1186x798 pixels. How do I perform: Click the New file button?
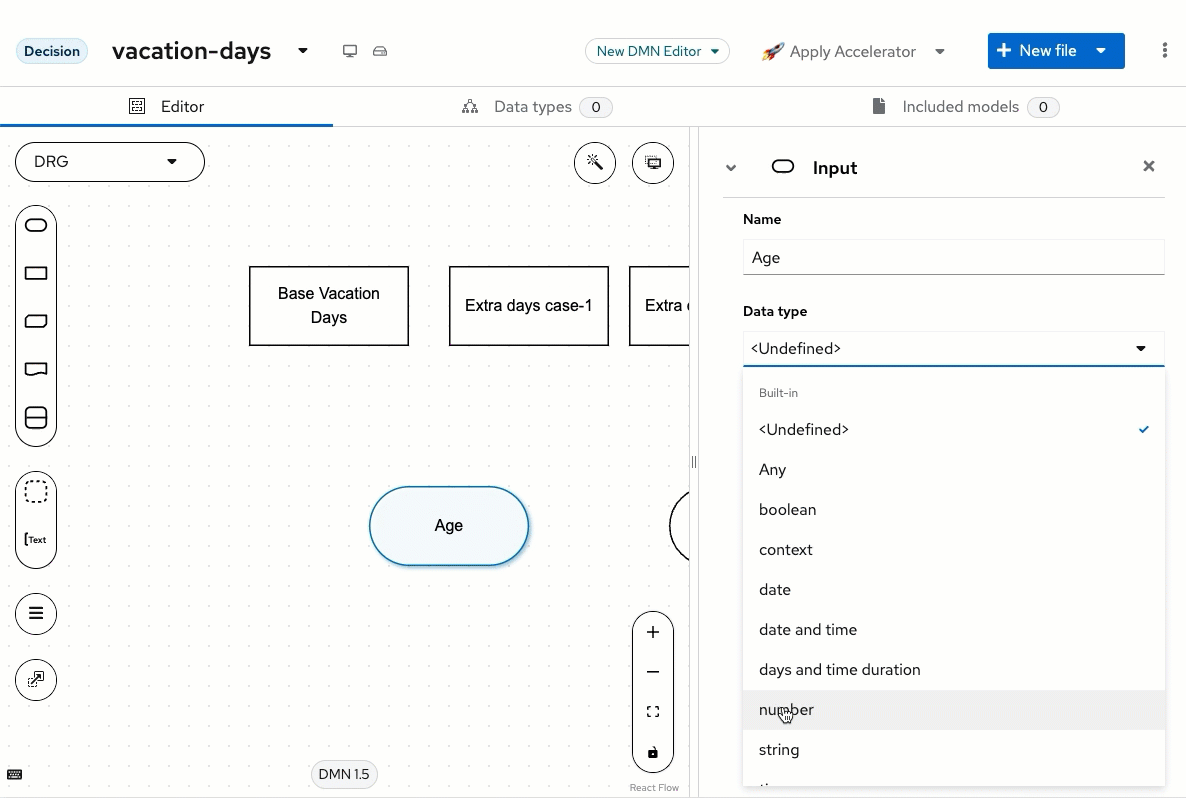coord(1037,51)
